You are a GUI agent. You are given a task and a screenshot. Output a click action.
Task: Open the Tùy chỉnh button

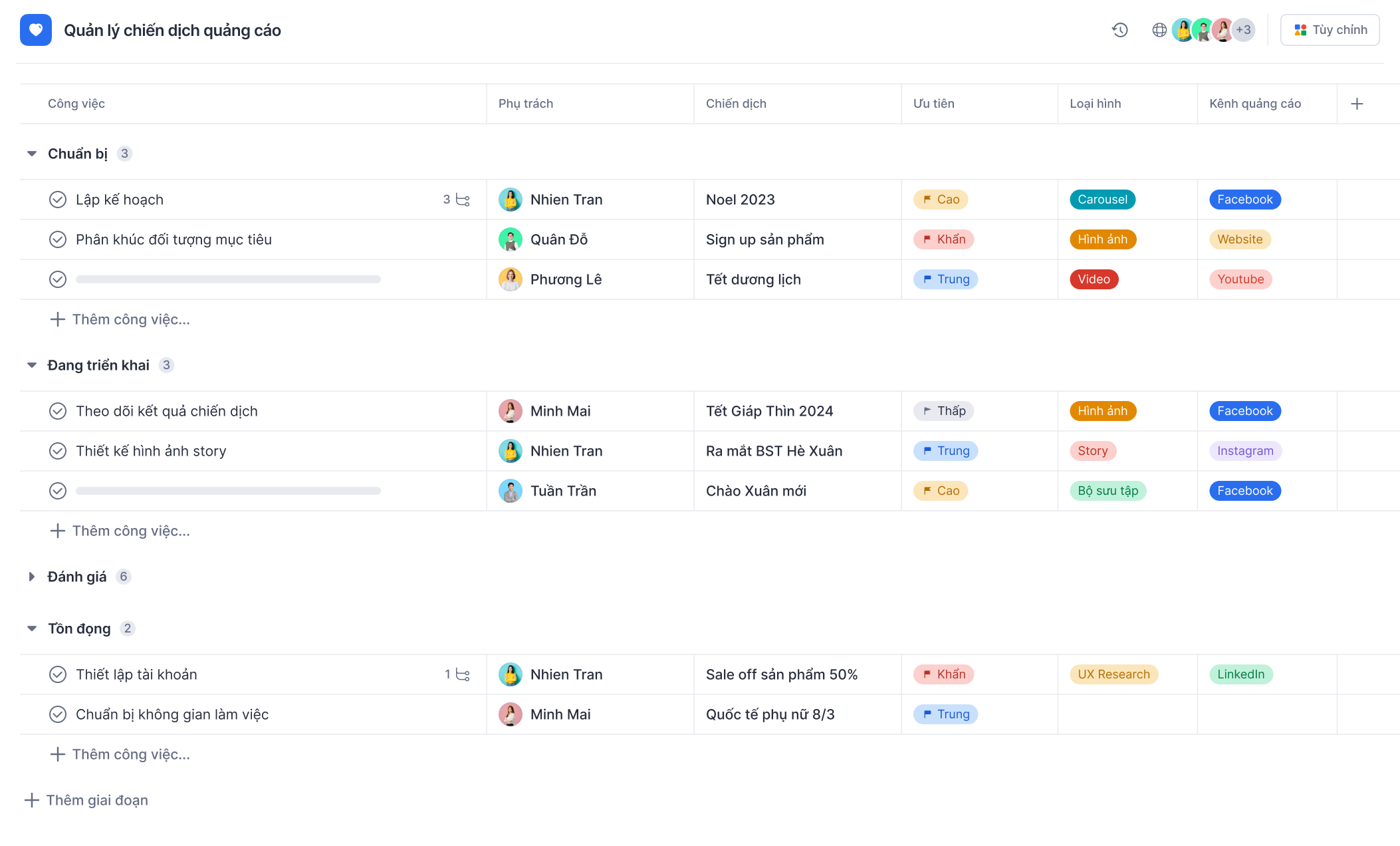click(1330, 30)
